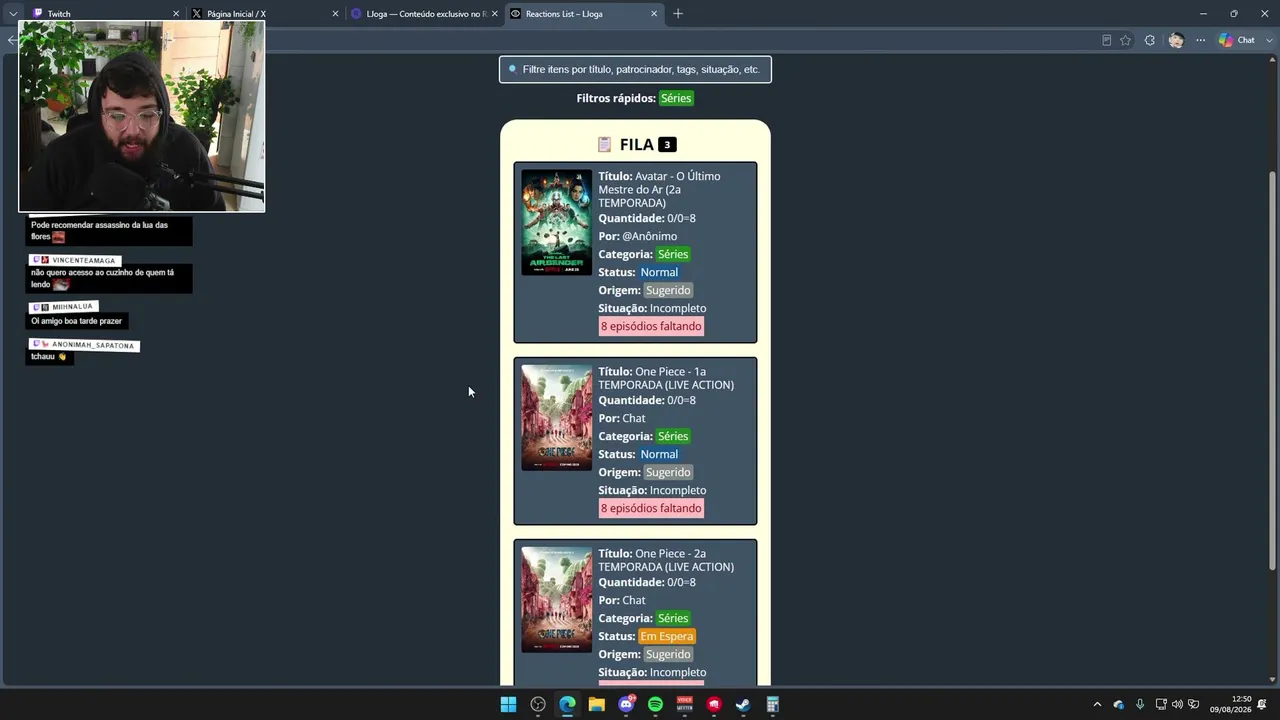The height and width of the screenshot is (720, 1280).
Task: Show hidden system tray icons
Action: [x=1097, y=704]
